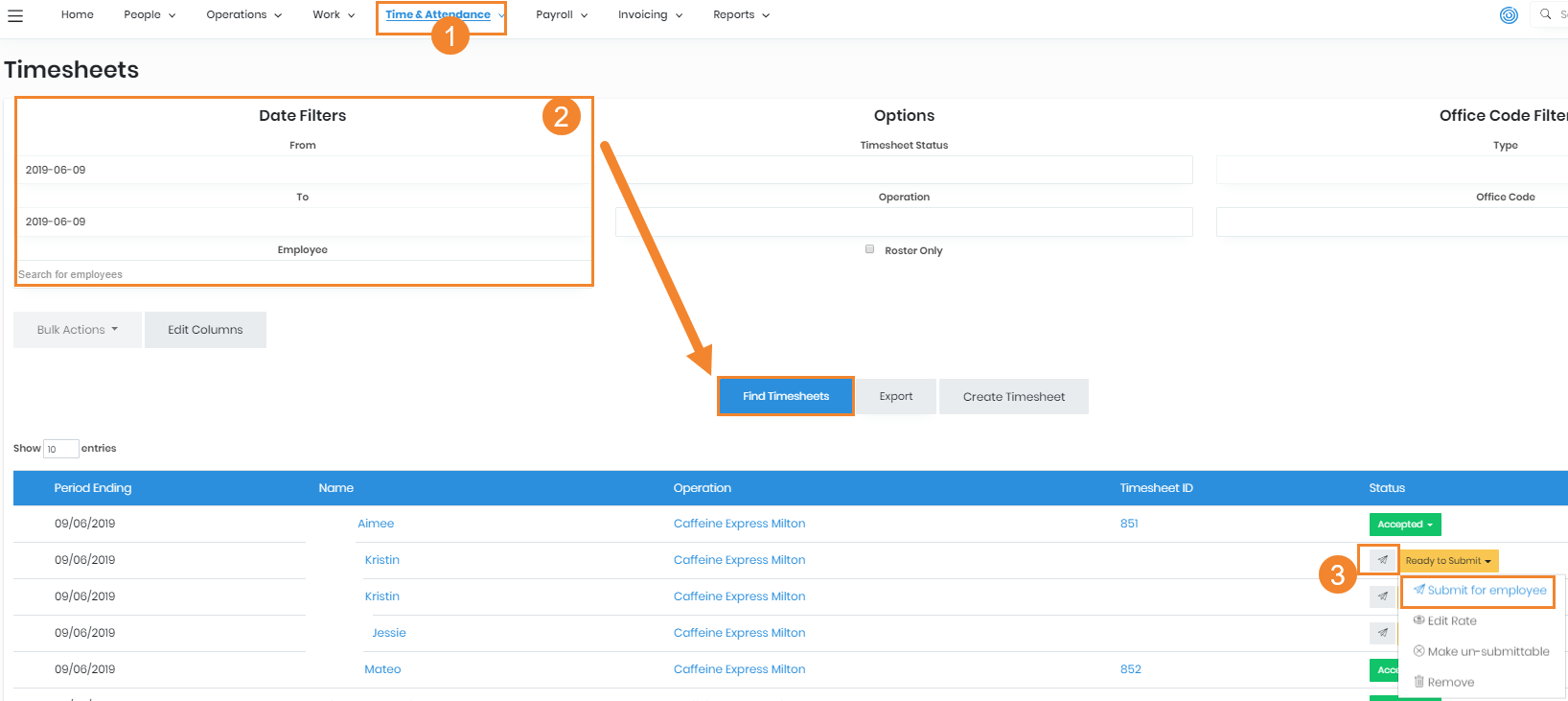
Task: Click the Create Timesheet button
Action: [x=1013, y=397]
